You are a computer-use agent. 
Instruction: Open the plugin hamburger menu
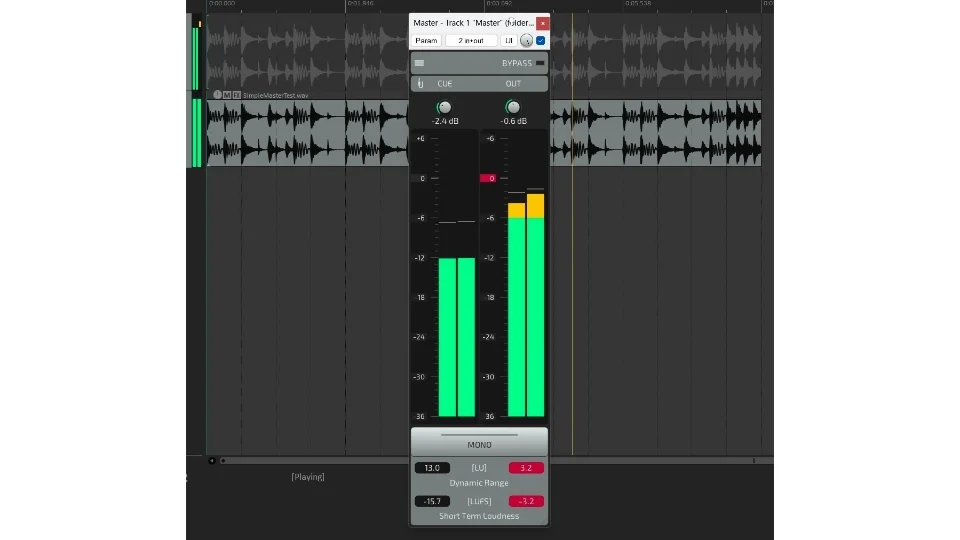[x=419, y=63]
